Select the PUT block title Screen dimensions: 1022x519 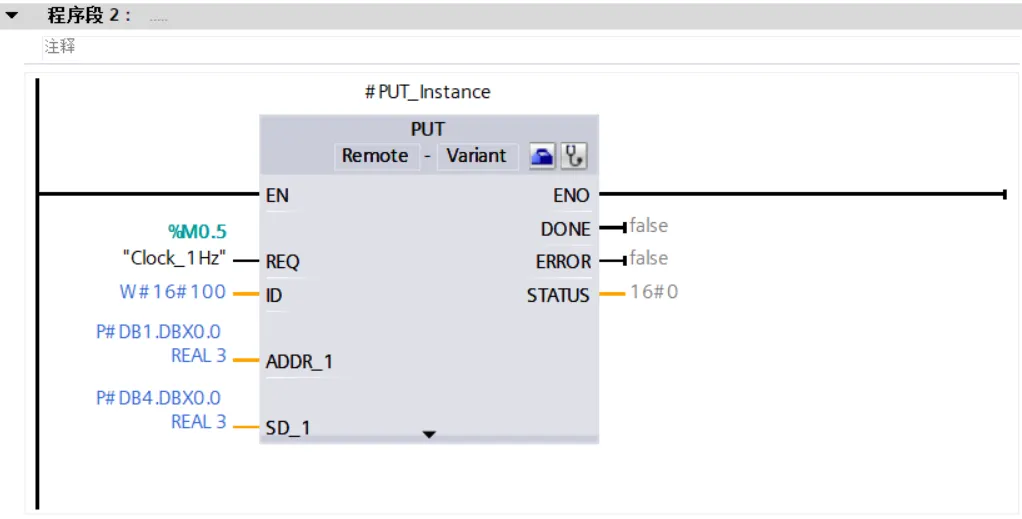click(428, 130)
